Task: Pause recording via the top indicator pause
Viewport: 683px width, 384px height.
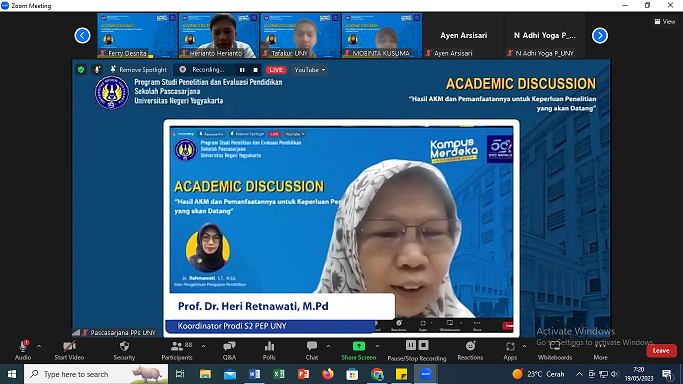Action: click(242, 70)
